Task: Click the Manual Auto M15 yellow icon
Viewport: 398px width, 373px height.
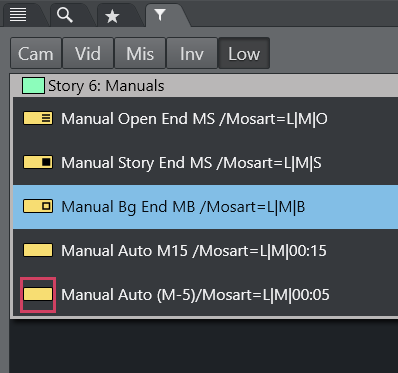Action: pyautogui.click(x=38, y=250)
